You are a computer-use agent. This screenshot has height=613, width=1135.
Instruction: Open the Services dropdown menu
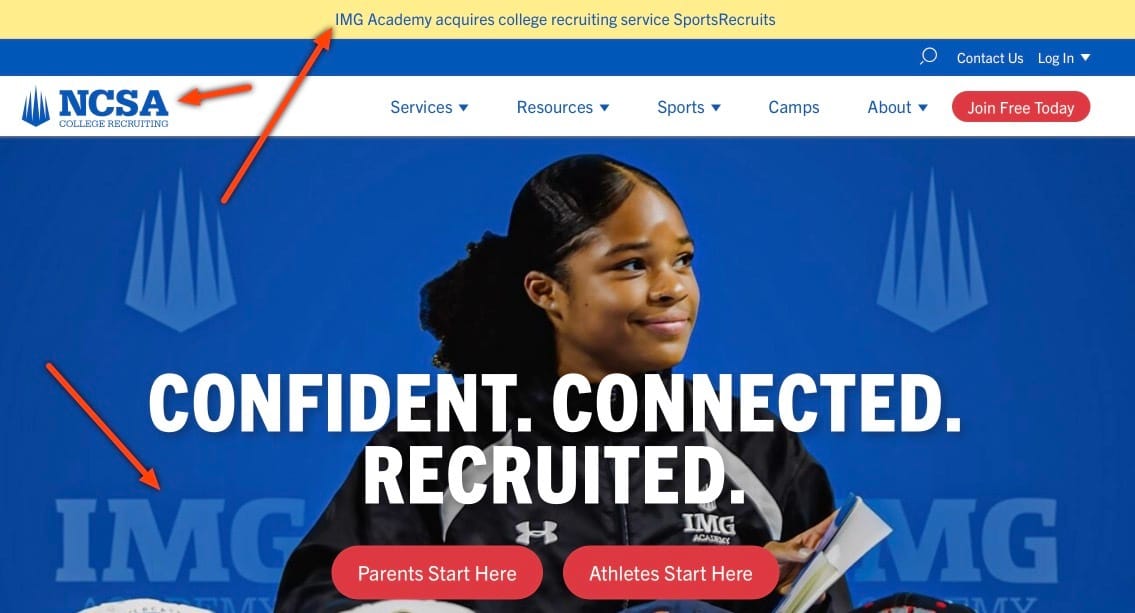coord(429,107)
